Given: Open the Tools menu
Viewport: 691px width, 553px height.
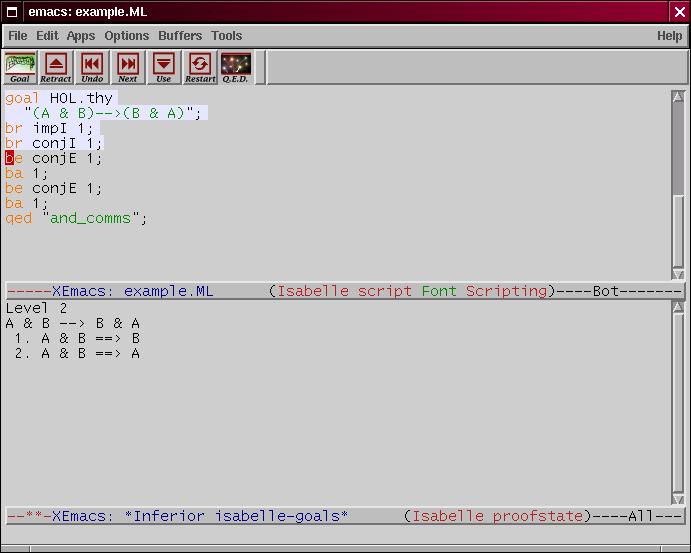Looking at the screenshot, I should (x=227, y=36).
